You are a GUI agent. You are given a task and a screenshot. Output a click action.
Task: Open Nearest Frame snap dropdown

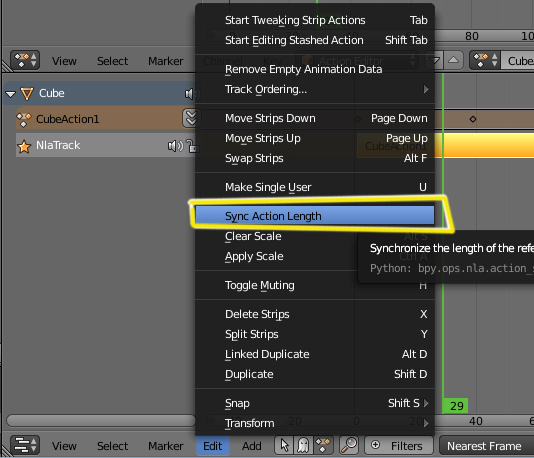[x=486, y=446]
